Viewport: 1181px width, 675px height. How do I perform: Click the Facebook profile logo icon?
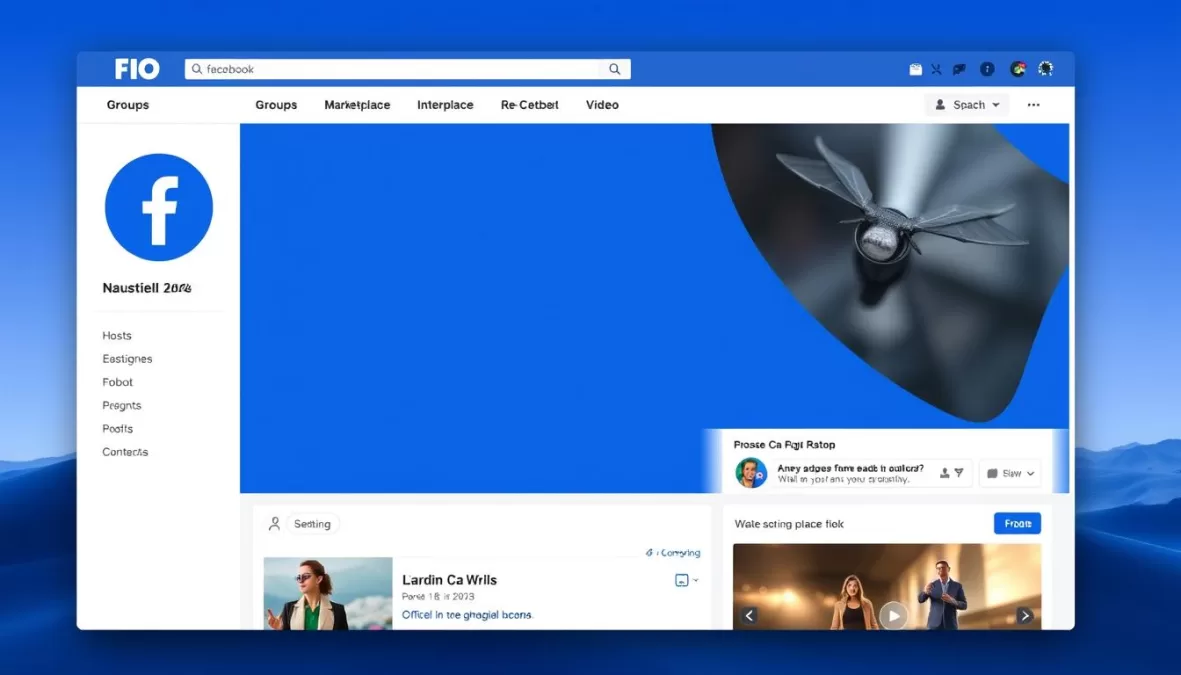(158, 207)
